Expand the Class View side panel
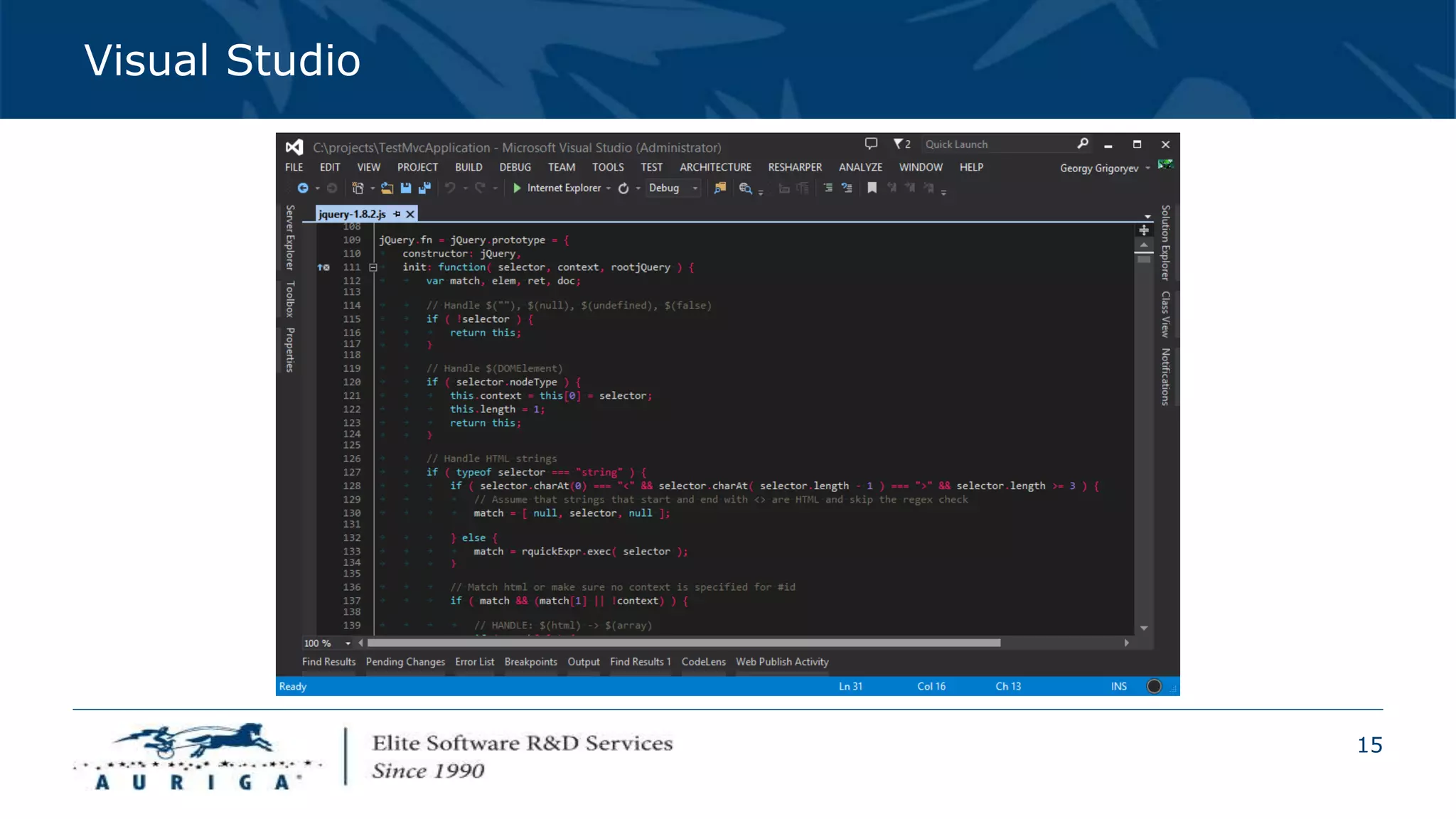Viewport: 1456px width, 819px height. [1165, 314]
